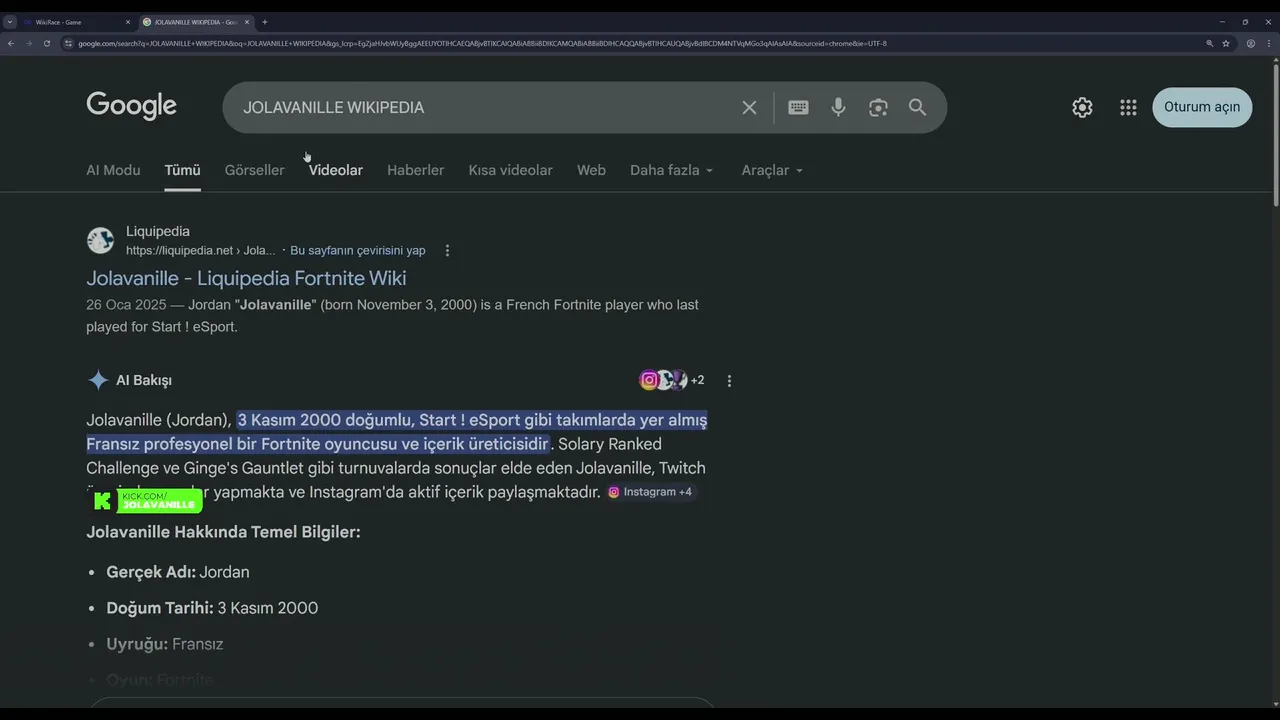The image size is (1280, 720).
Task: Submit search with the magnifier icon
Action: [x=917, y=107]
